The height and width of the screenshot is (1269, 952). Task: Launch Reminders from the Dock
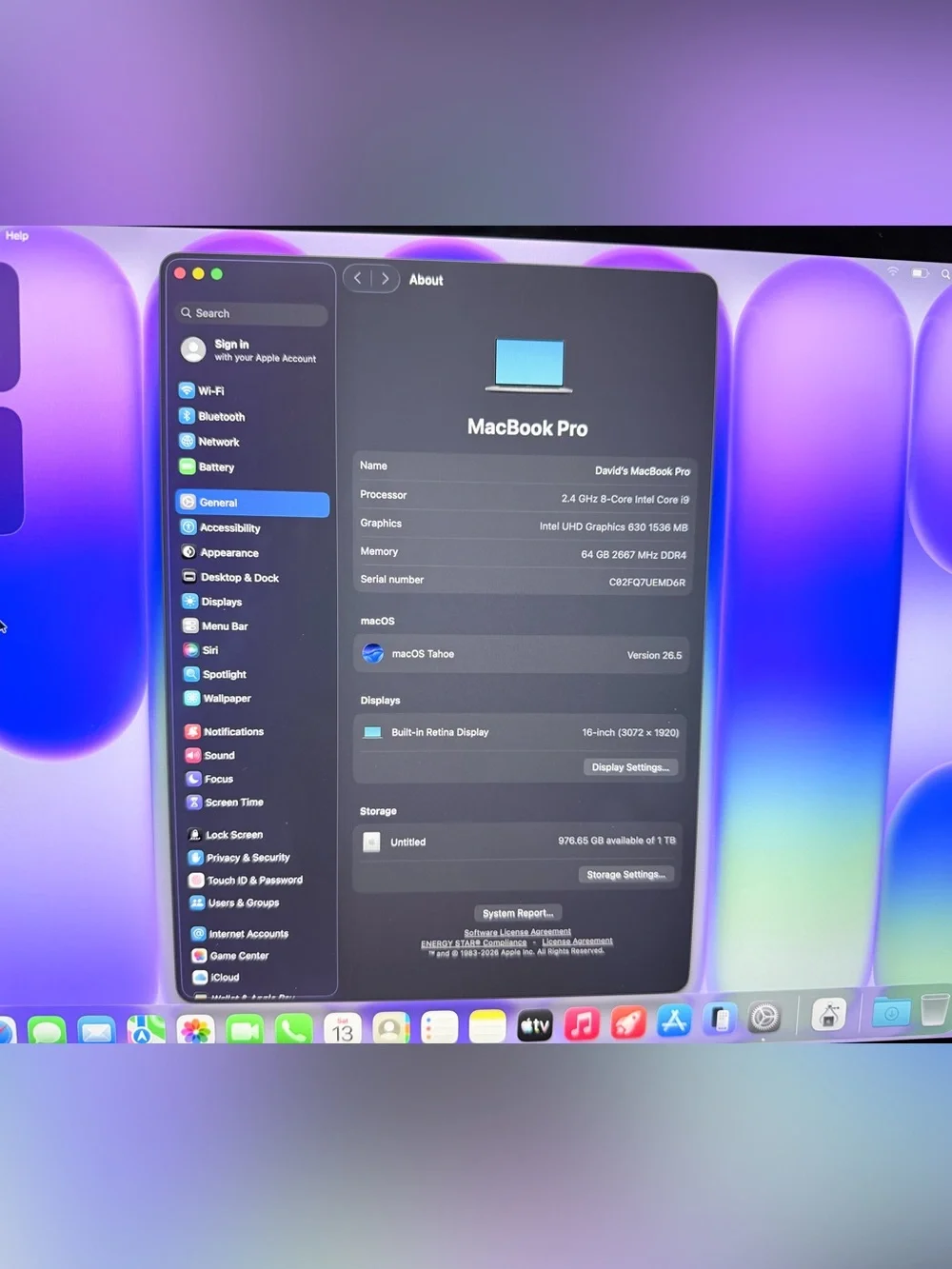(x=440, y=1027)
